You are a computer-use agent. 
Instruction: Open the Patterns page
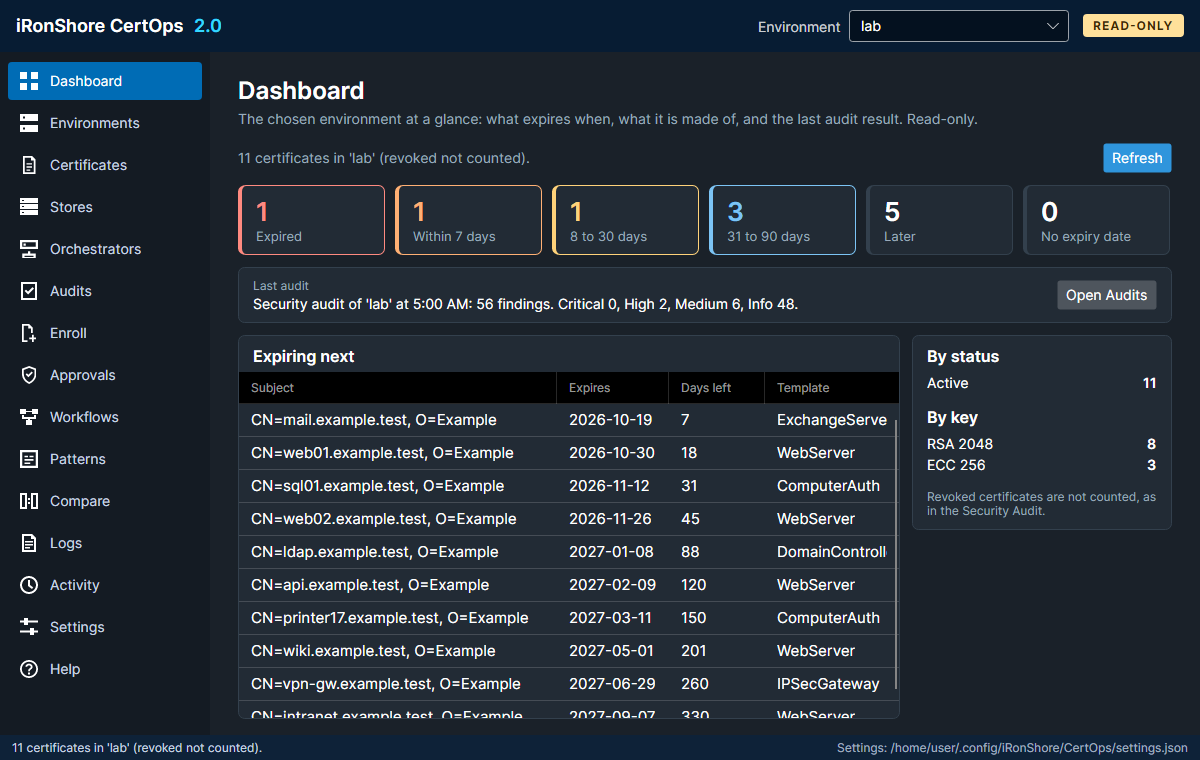click(x=105, y=459)
